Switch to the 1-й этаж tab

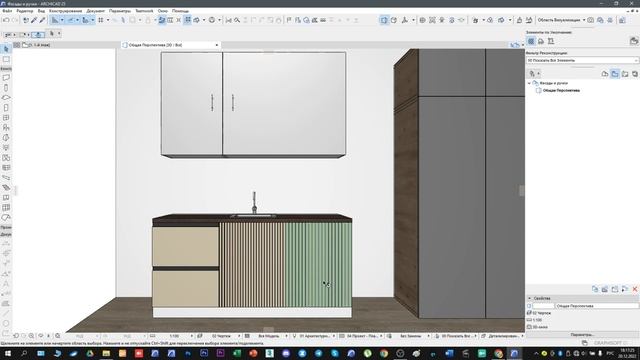[x=37, y=45]
